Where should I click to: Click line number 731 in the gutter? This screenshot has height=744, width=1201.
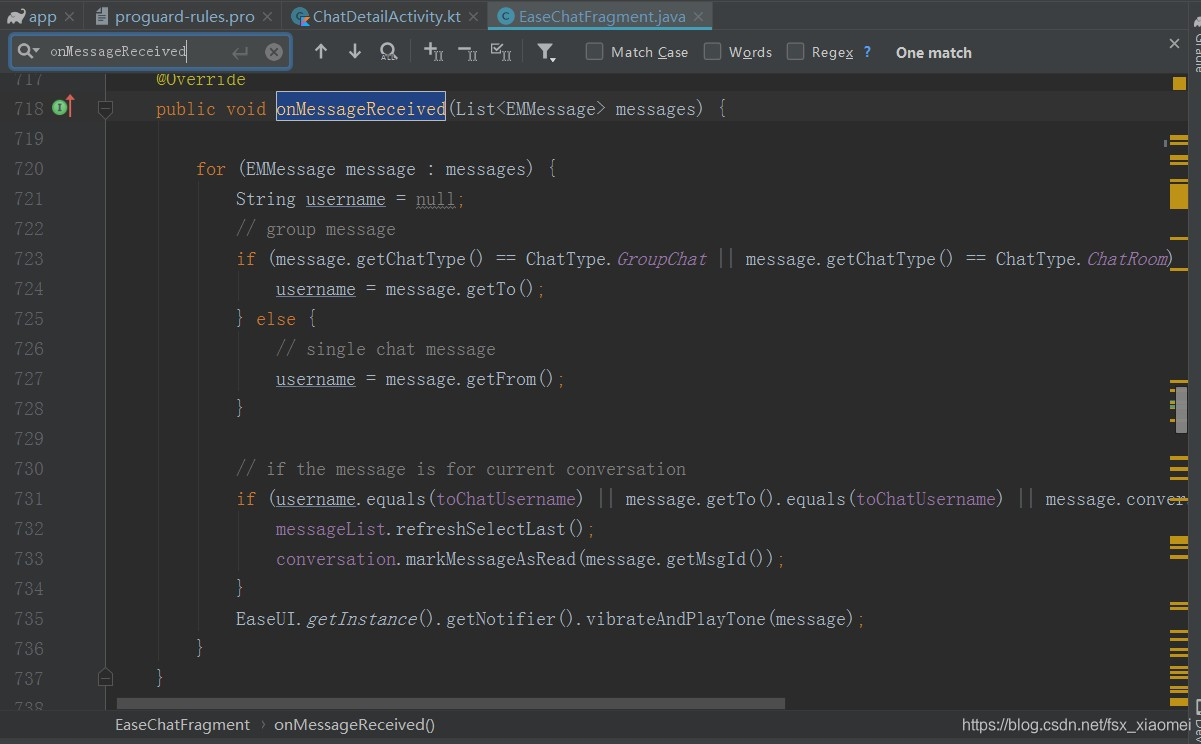coord(29,499)
